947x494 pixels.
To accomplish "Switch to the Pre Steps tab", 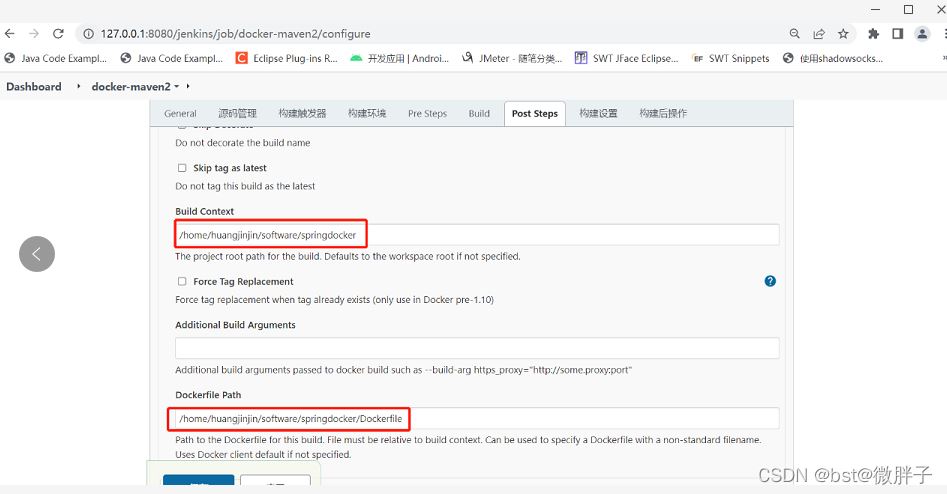I will point(427,114).
